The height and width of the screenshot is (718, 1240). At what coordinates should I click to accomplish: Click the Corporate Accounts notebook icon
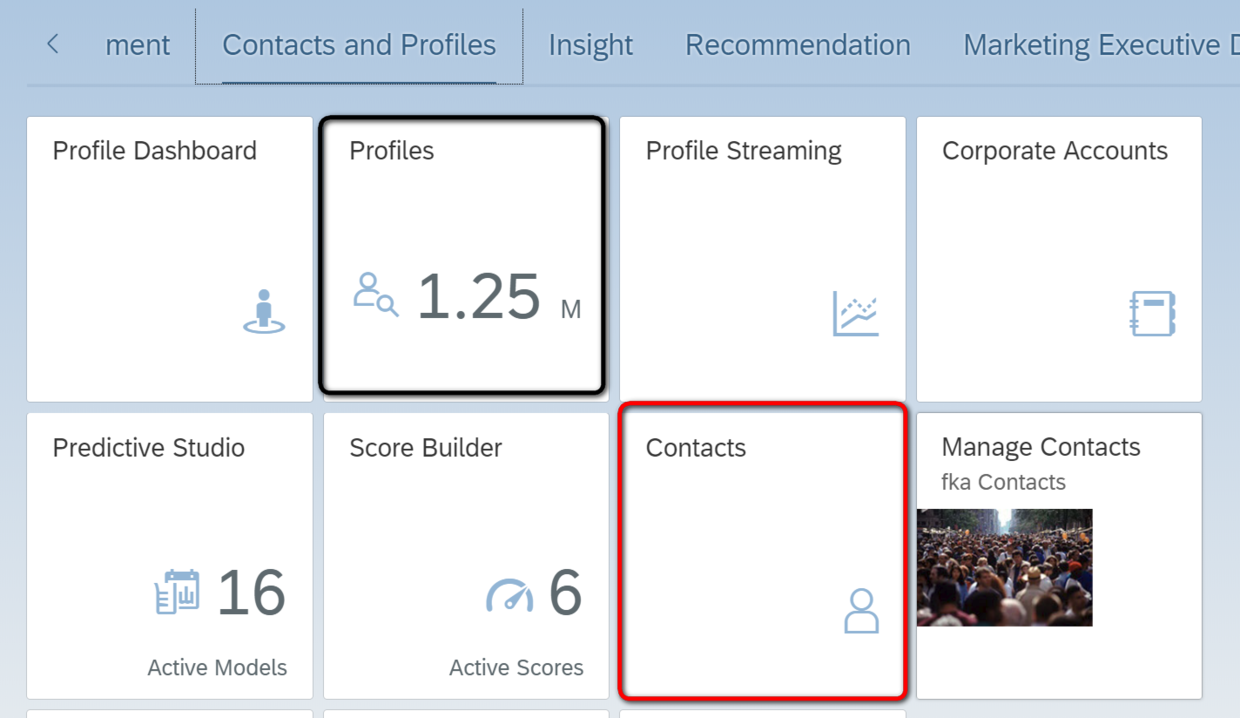click(1152, 313)
